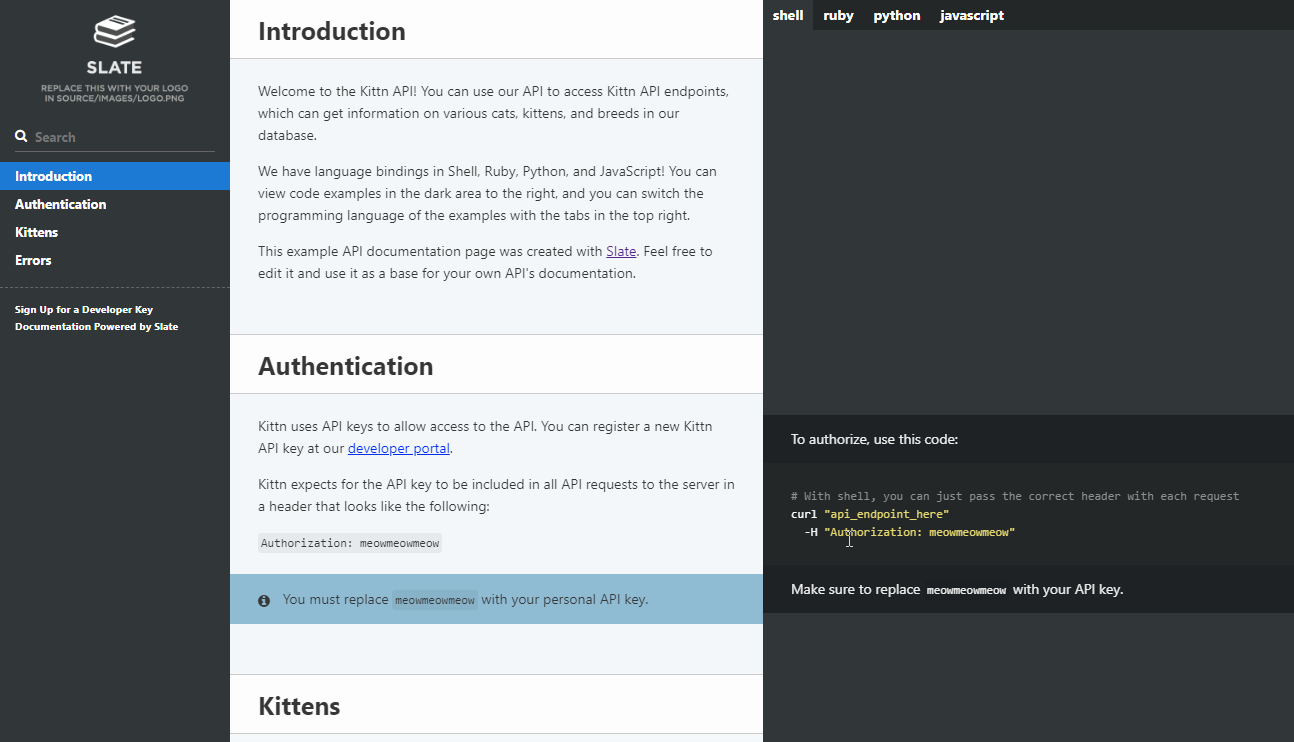Click 'Welcome to the Kittn API!' paragraph
Viewport: 1294px width, 742px height.
(x=494, y=113)
